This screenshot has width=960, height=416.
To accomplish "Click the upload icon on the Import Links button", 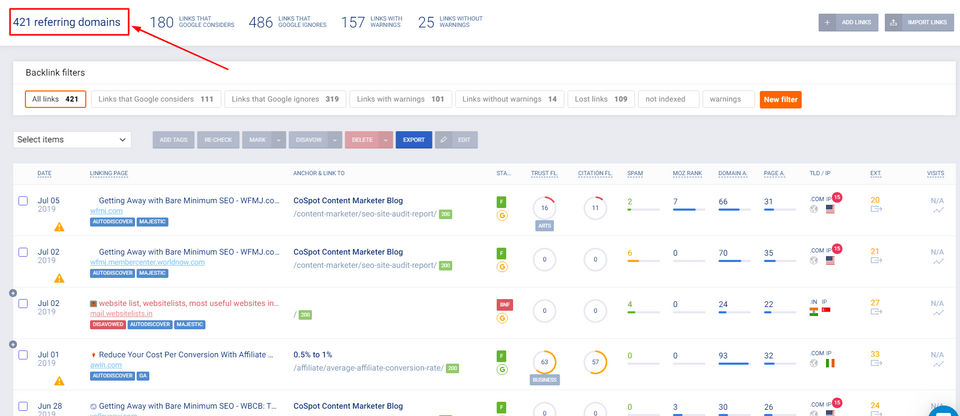I will (x=894, y=22).
